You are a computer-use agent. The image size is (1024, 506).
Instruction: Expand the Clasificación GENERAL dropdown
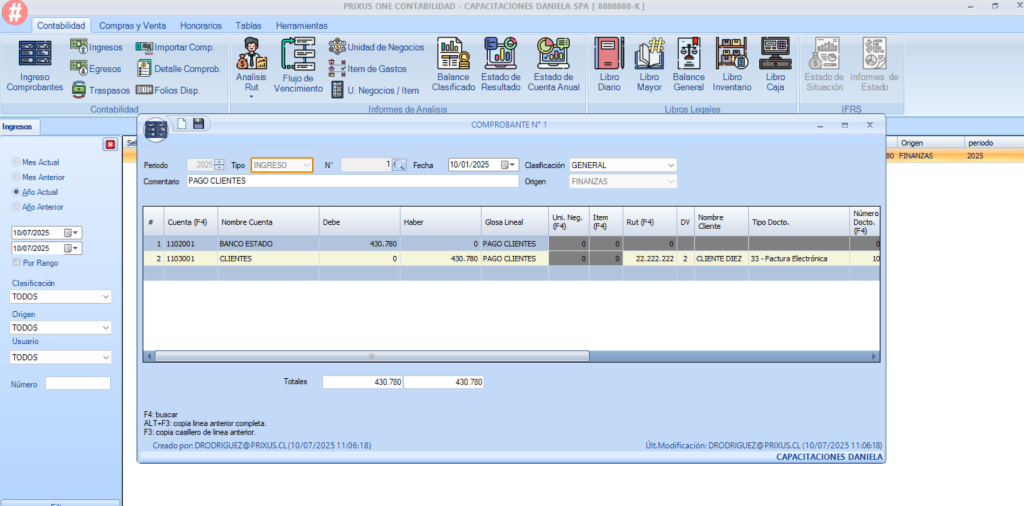click(x=670, y=165)
